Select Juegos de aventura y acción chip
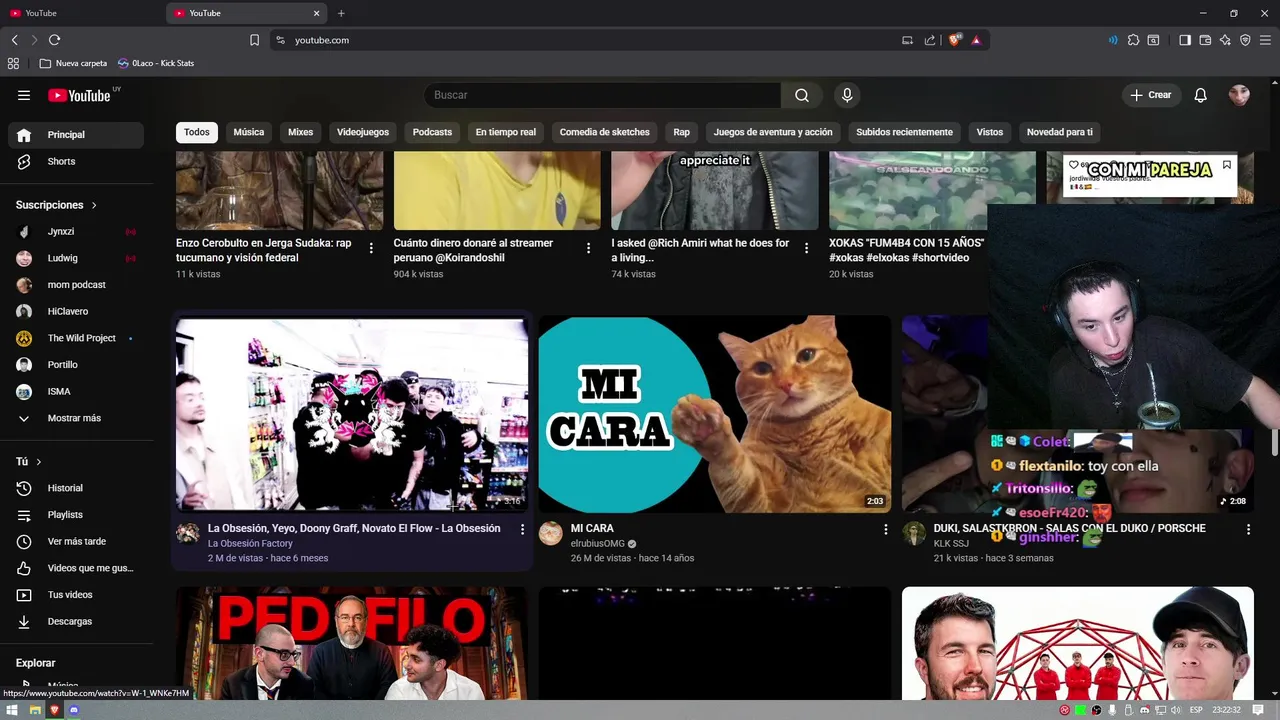This screenshot has width=1280, height=720. click(773, 132)
